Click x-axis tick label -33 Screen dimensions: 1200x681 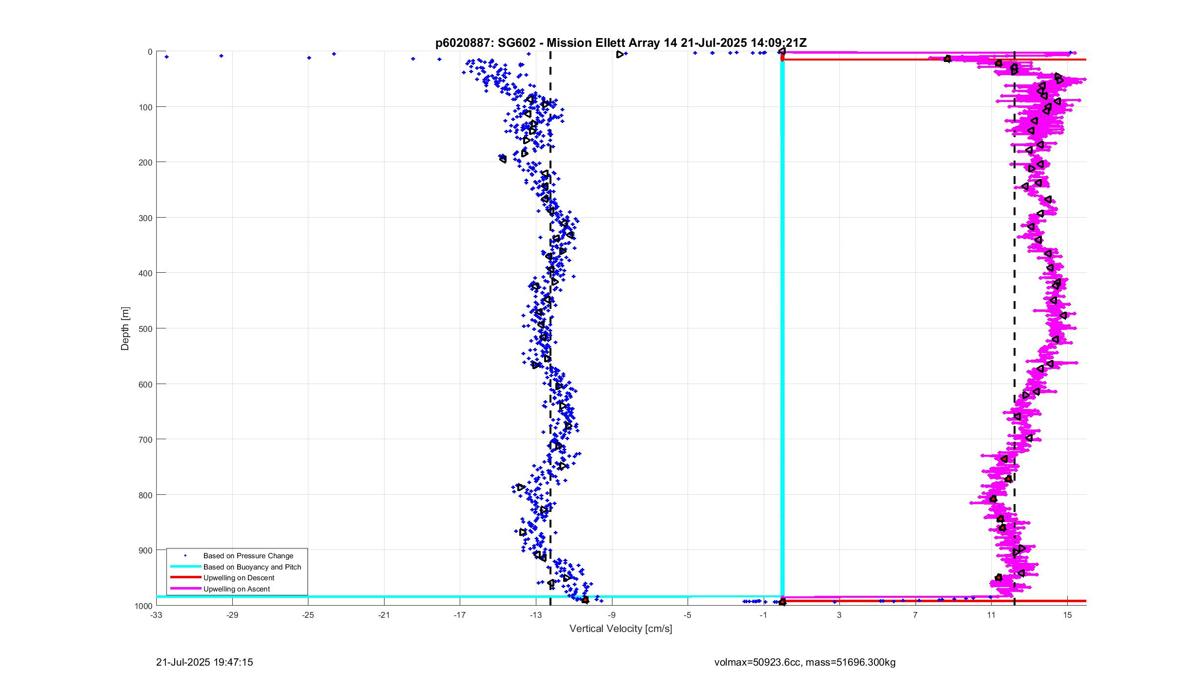tap(157, 615)
